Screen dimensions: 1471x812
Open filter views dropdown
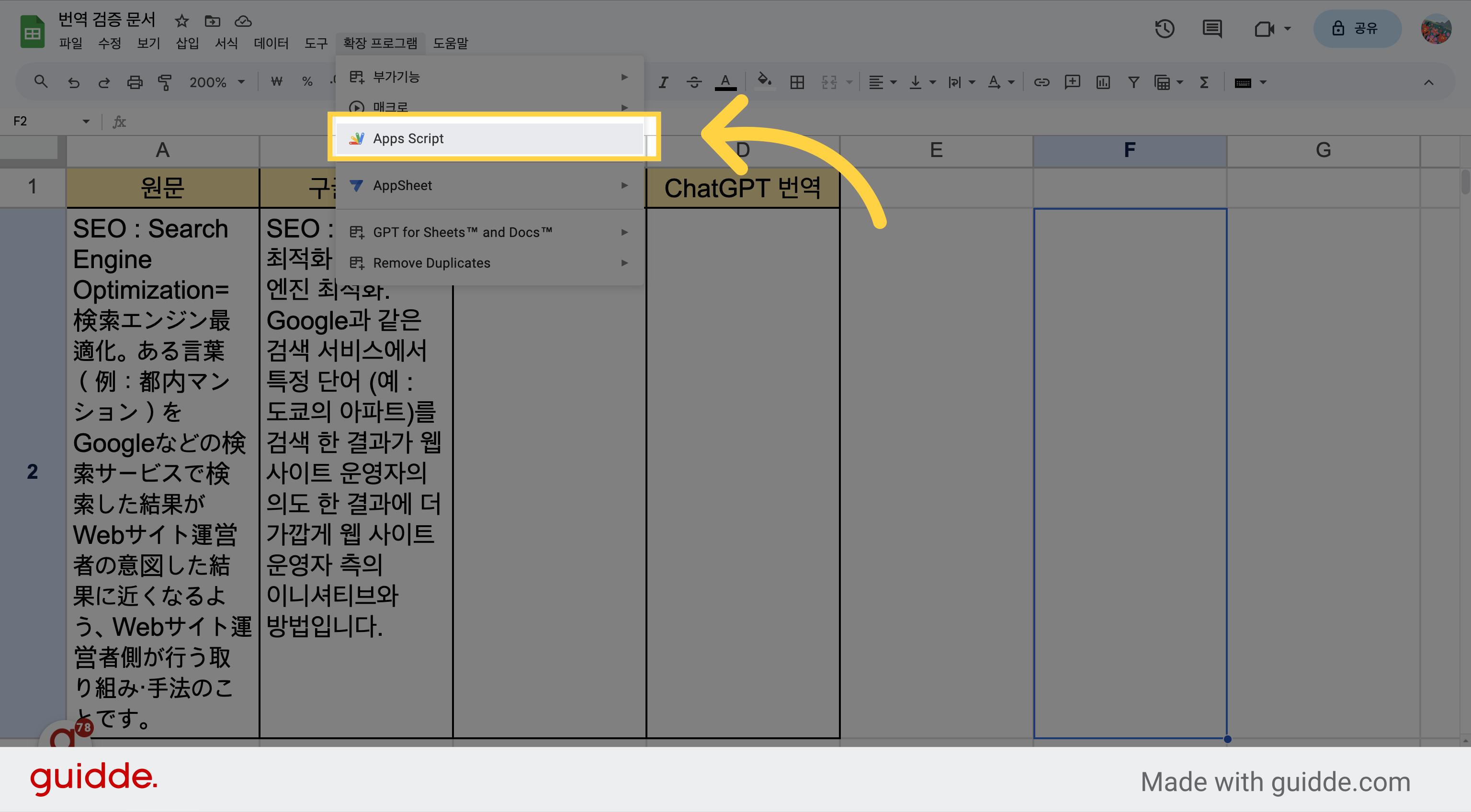(x=1168, y=82)
